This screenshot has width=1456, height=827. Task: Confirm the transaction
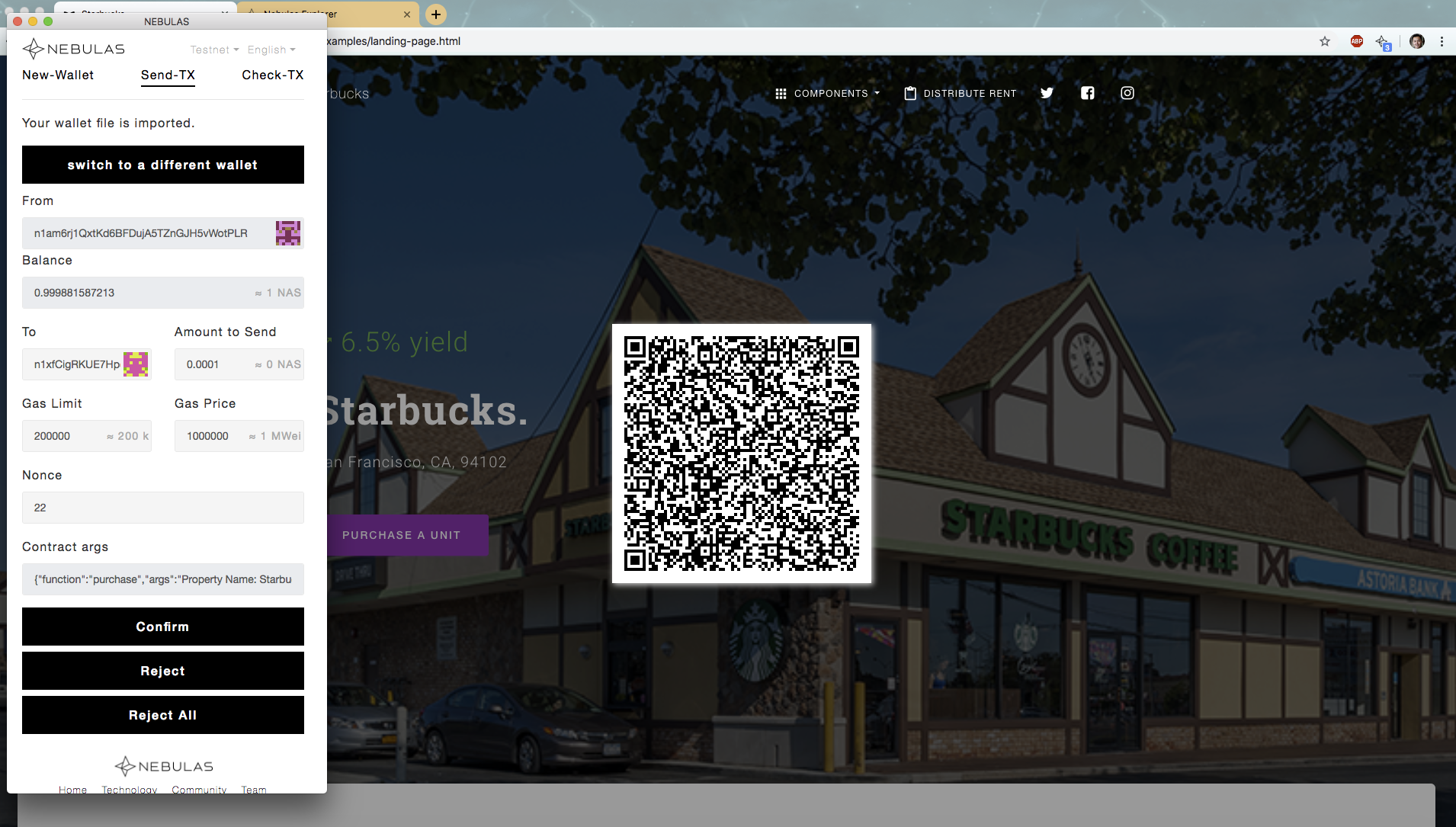coord(163,627)
